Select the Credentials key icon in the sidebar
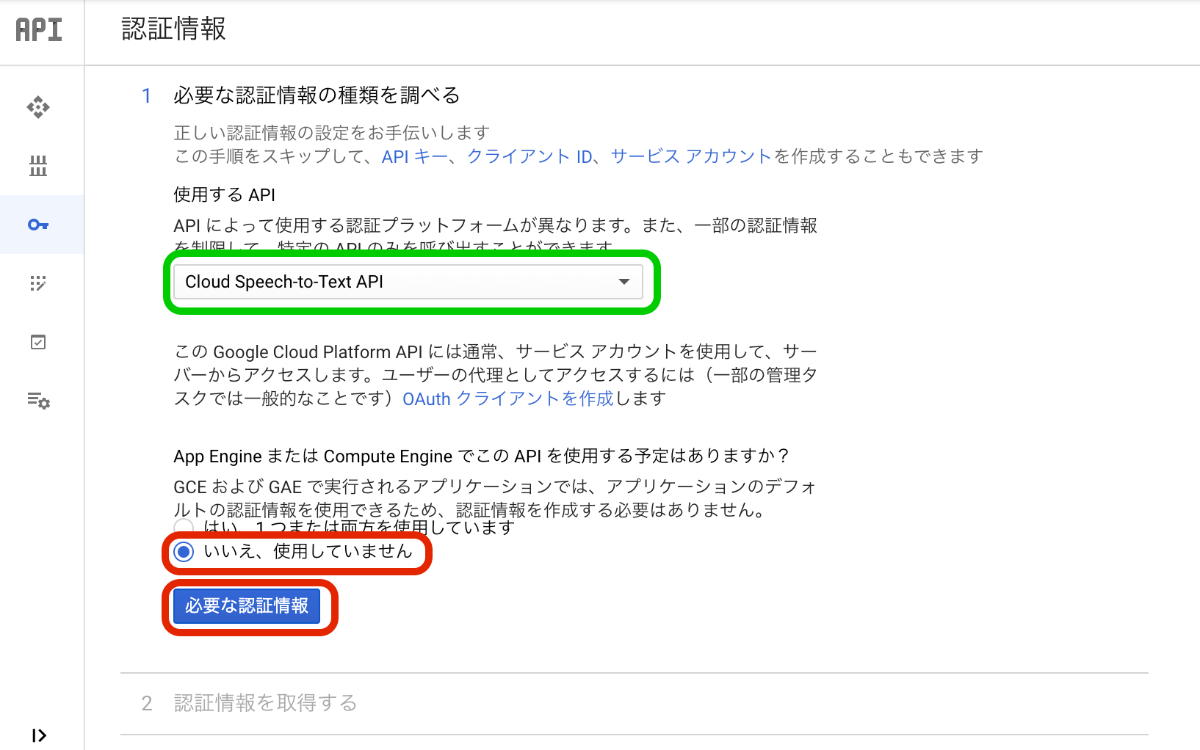The height and width of the screenshot is (750, 1200). tap(38, 224)
